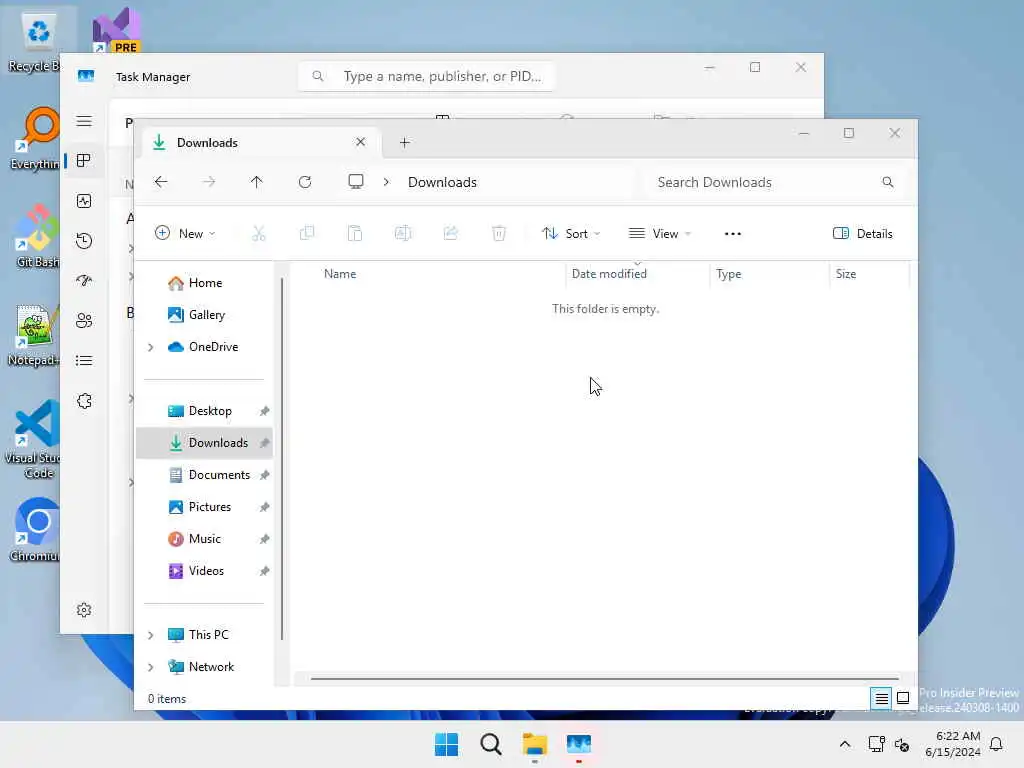The image size is (1024, 768).
Task: Open clock showing 6:22 AM
Action: 953,744
